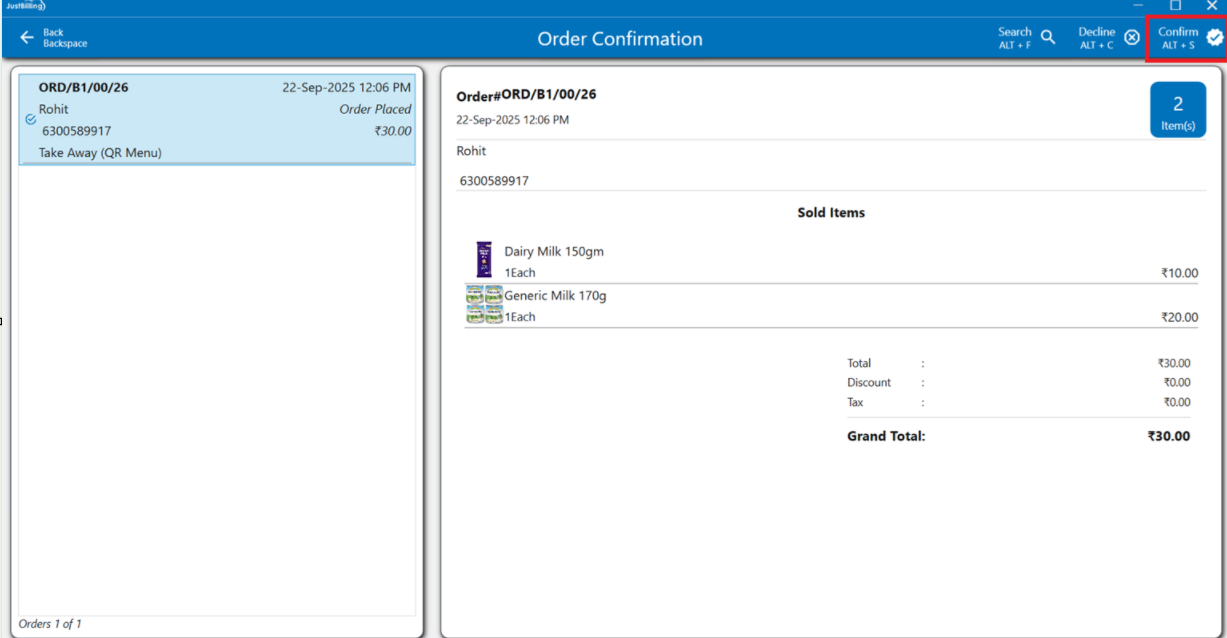Minimize the JustBilling window
The height and width of the screenshot is (638, 1227).
[1138, 6]
